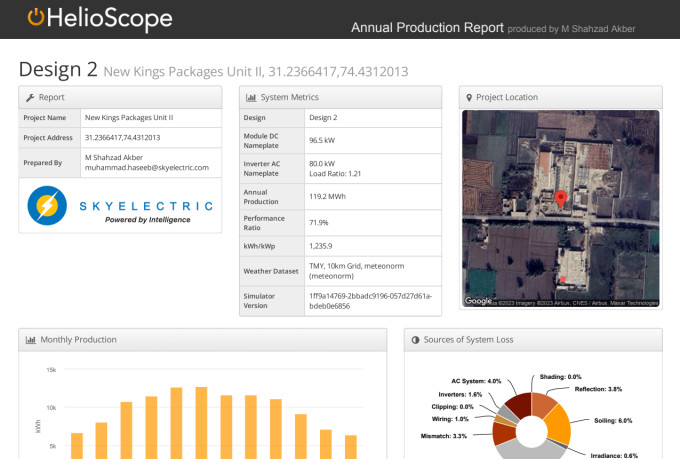The height and width of the screenshot is (459, 680).
Task: Click the '80.0 kW' value
Action: point(322,164)
